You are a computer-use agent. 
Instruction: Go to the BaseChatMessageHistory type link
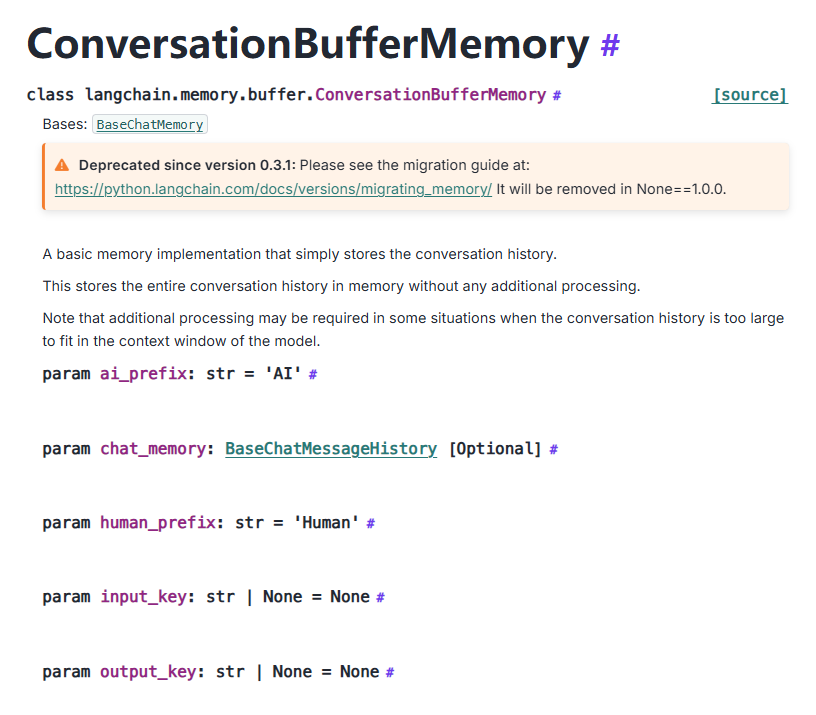[331, 449]
